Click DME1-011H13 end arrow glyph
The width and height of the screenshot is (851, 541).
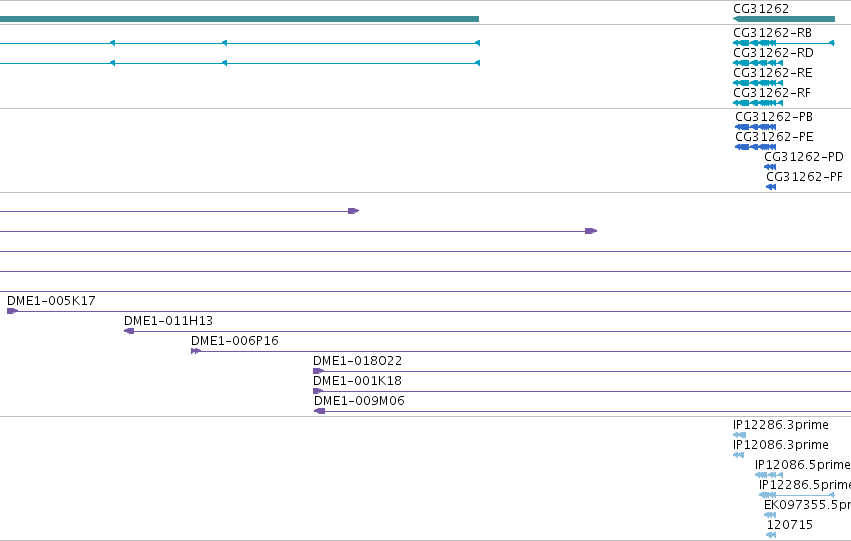tap(129, 331)
